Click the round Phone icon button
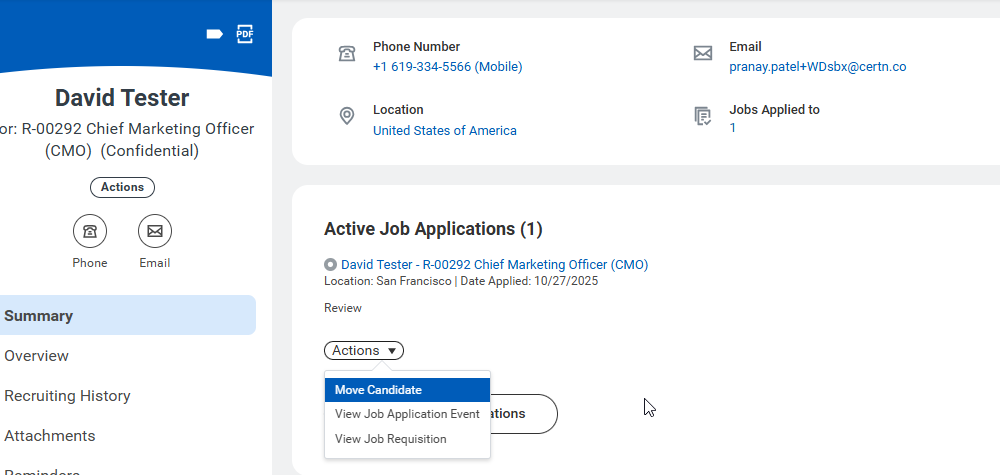This screenshot has width=1000, height=475. 90,231
